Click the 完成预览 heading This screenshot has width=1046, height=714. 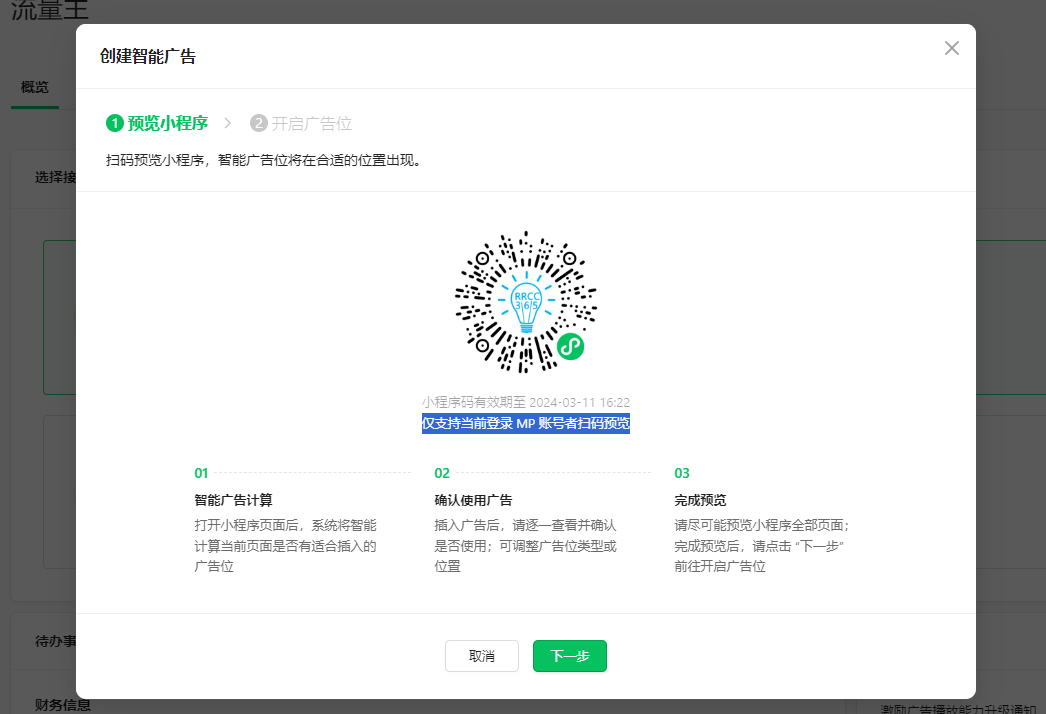point(700,500)
